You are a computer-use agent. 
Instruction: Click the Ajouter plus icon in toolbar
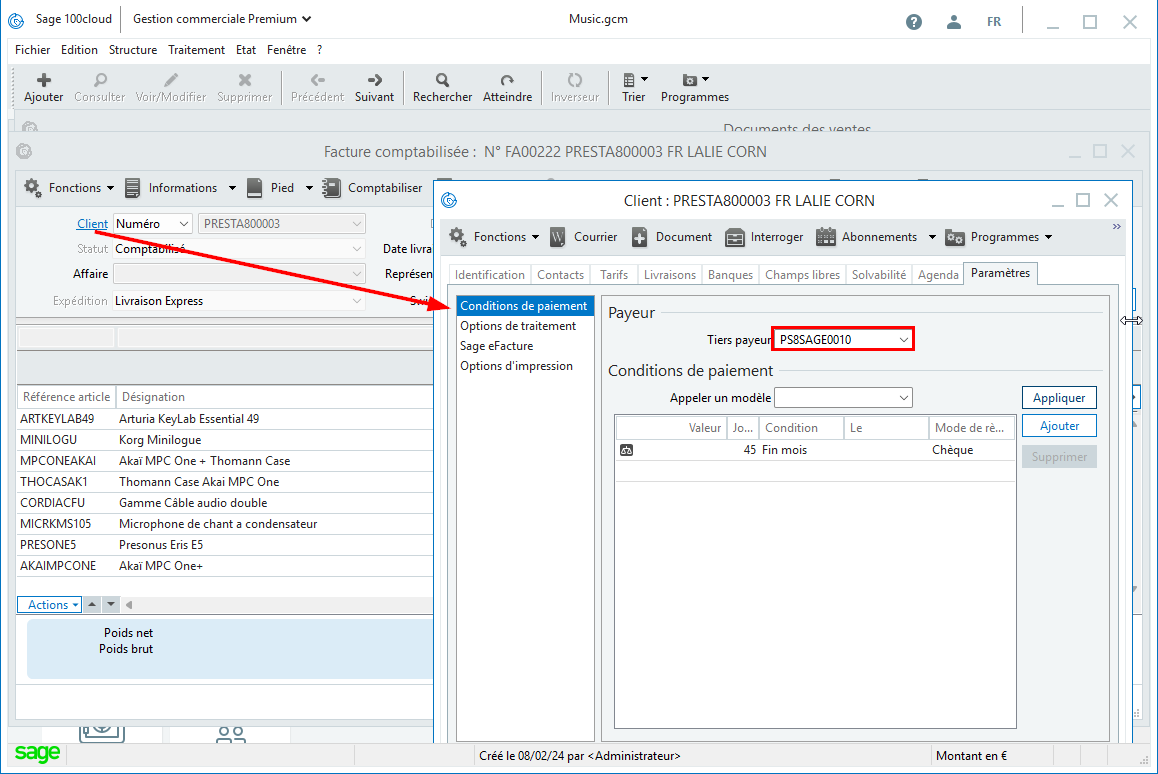43,81
